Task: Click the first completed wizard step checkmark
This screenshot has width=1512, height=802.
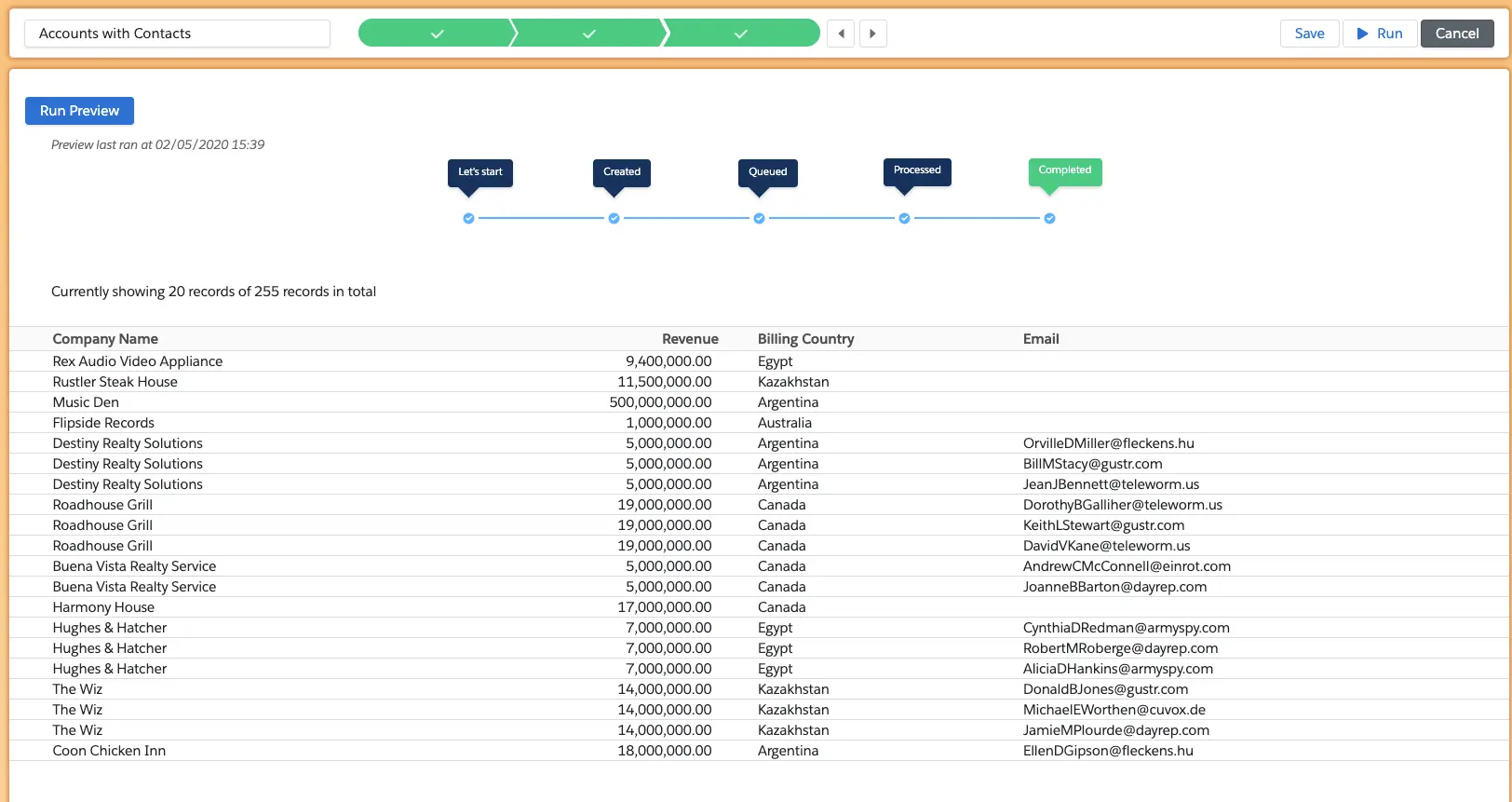Action: [437, 34]
